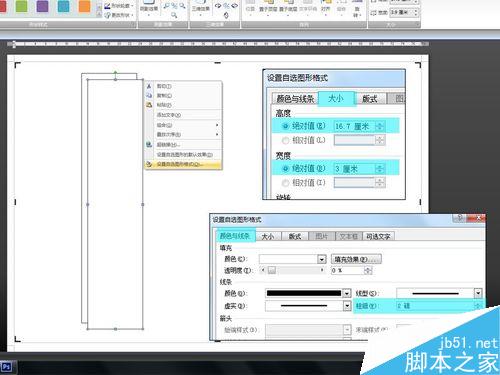Screen dimensions: 500x375
Task: Click the scissors cut icon in context menu
Action: pyautogui.click(x=149, y=86)
